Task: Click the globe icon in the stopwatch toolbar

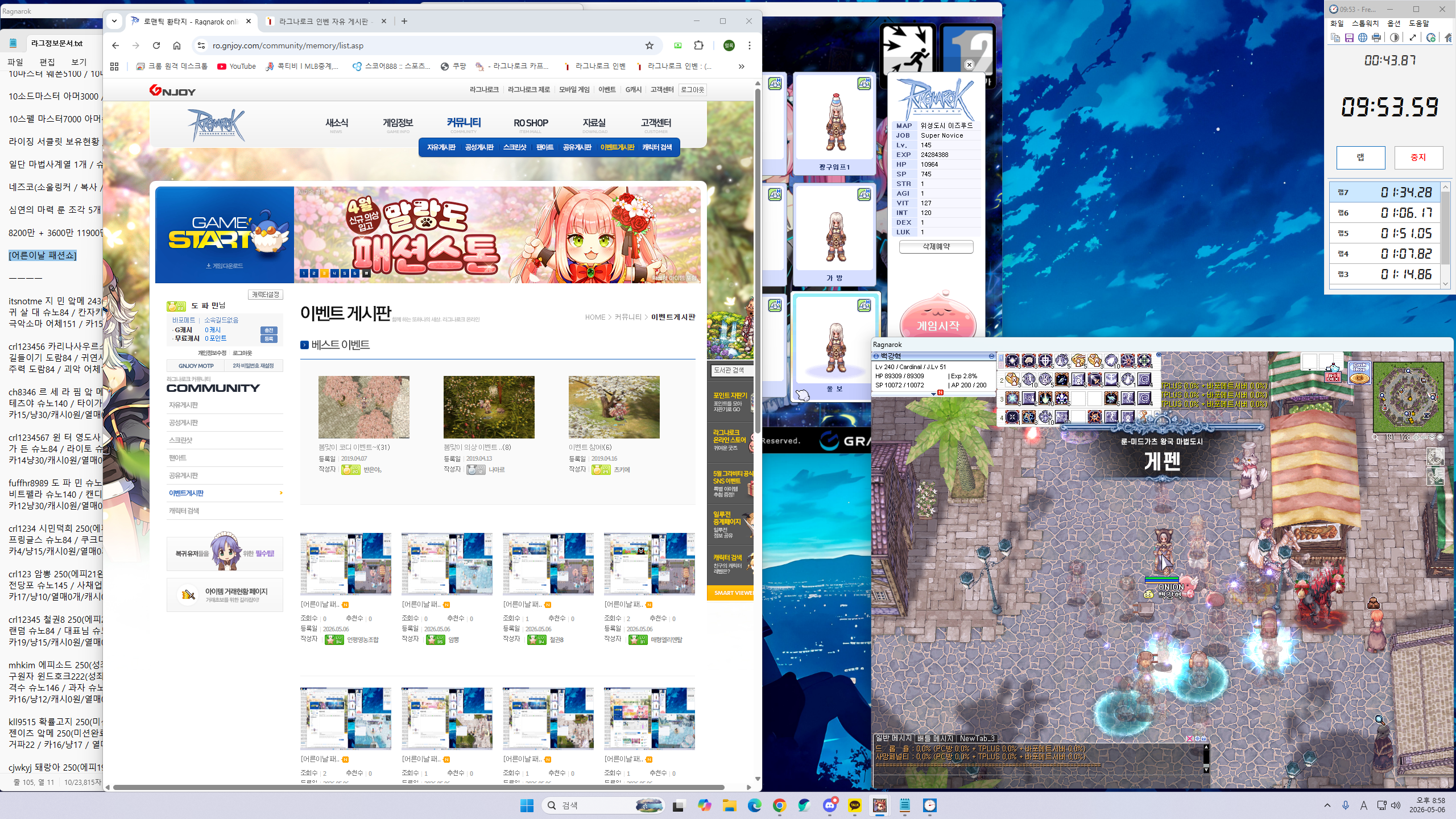Action: (x=1363, y=38)
